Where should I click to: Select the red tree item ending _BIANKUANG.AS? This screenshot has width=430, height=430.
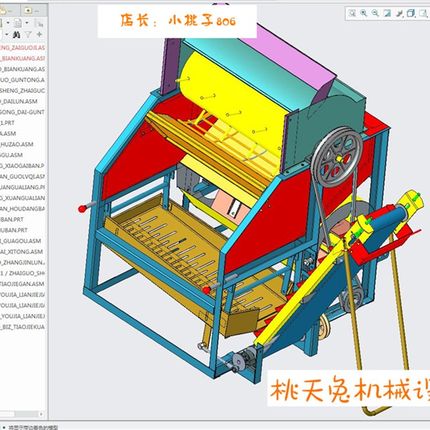(22, 59)
